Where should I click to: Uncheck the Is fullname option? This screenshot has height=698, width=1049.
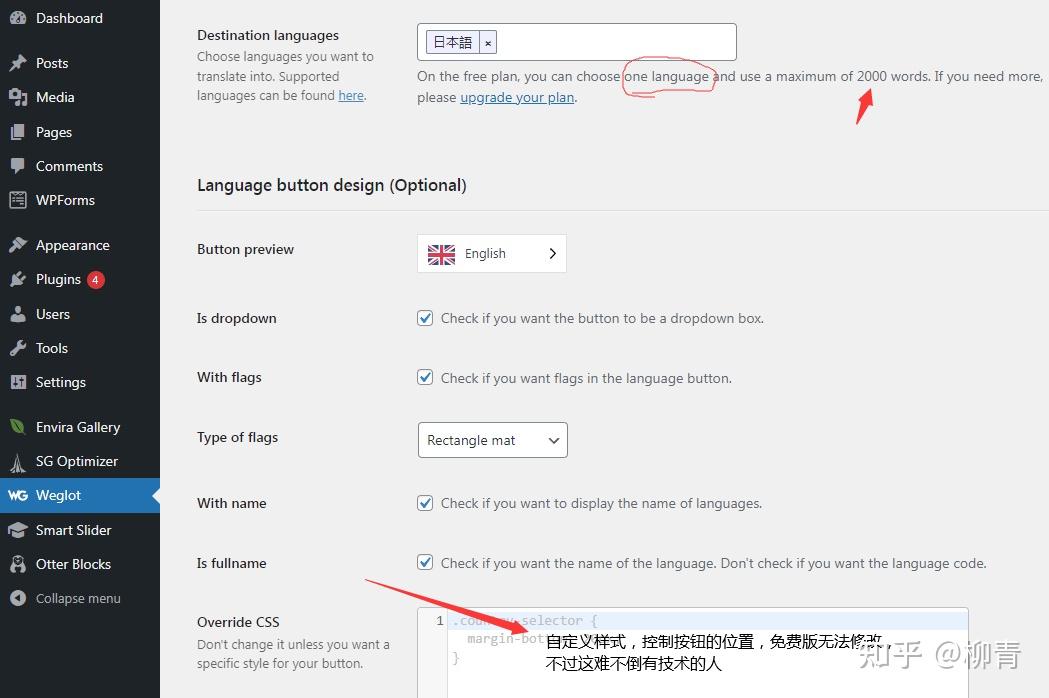point(425,562)
